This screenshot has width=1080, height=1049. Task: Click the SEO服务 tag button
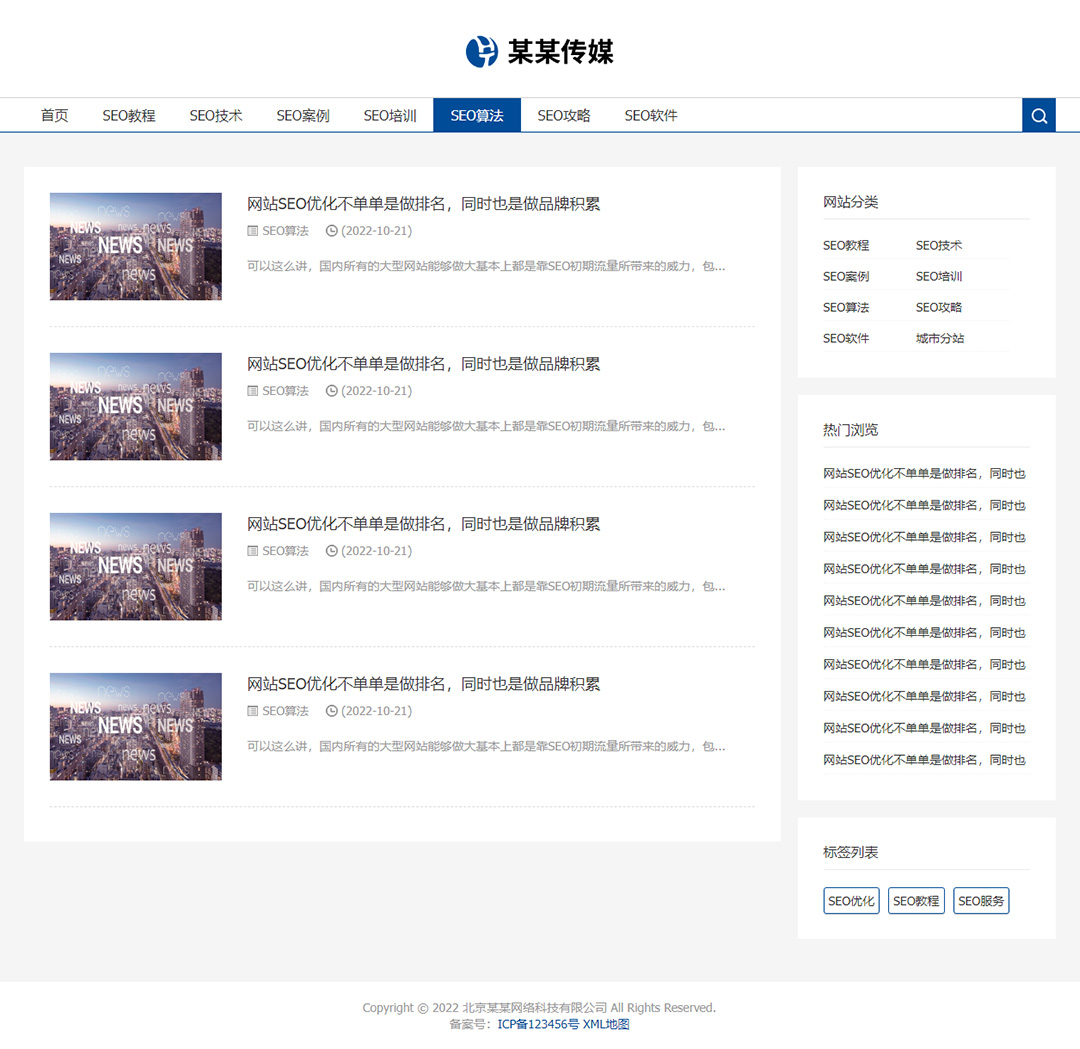point(981,901)
